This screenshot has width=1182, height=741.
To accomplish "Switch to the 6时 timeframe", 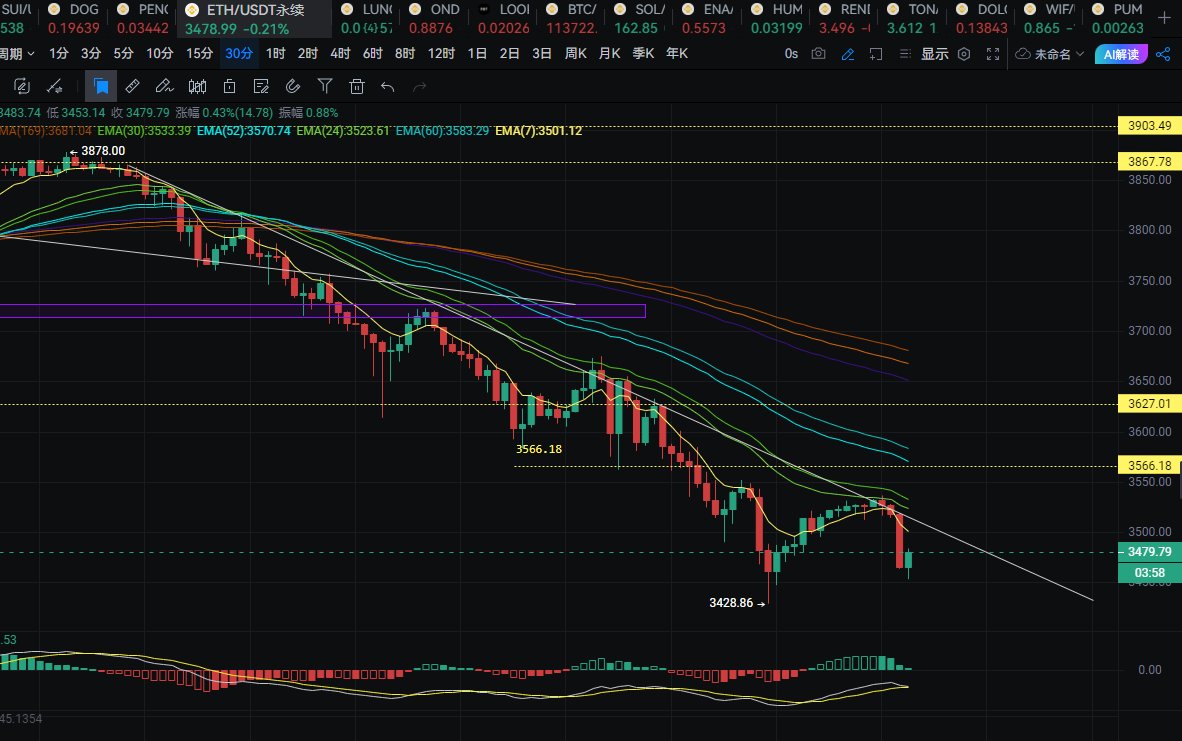I will click(372, 54).
